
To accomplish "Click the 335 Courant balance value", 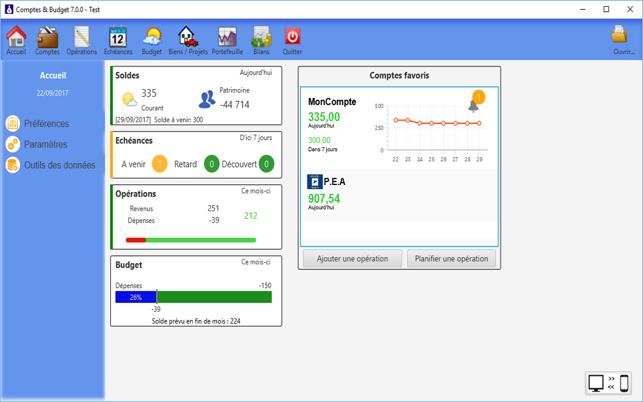I will point(149,93).
